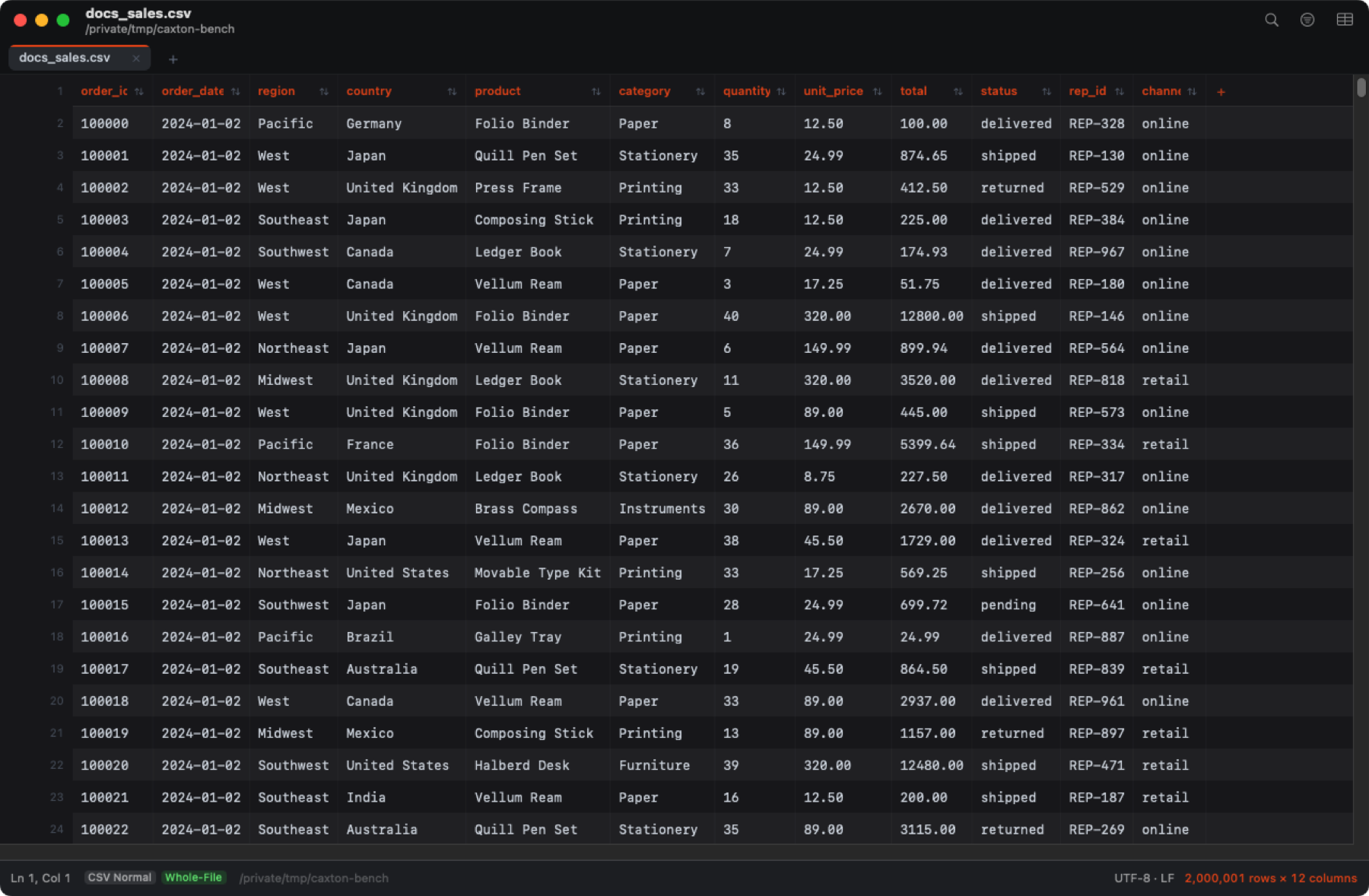
Task: Click the UTF-8 · LF encoding indicator
Action: point(1144,878)
